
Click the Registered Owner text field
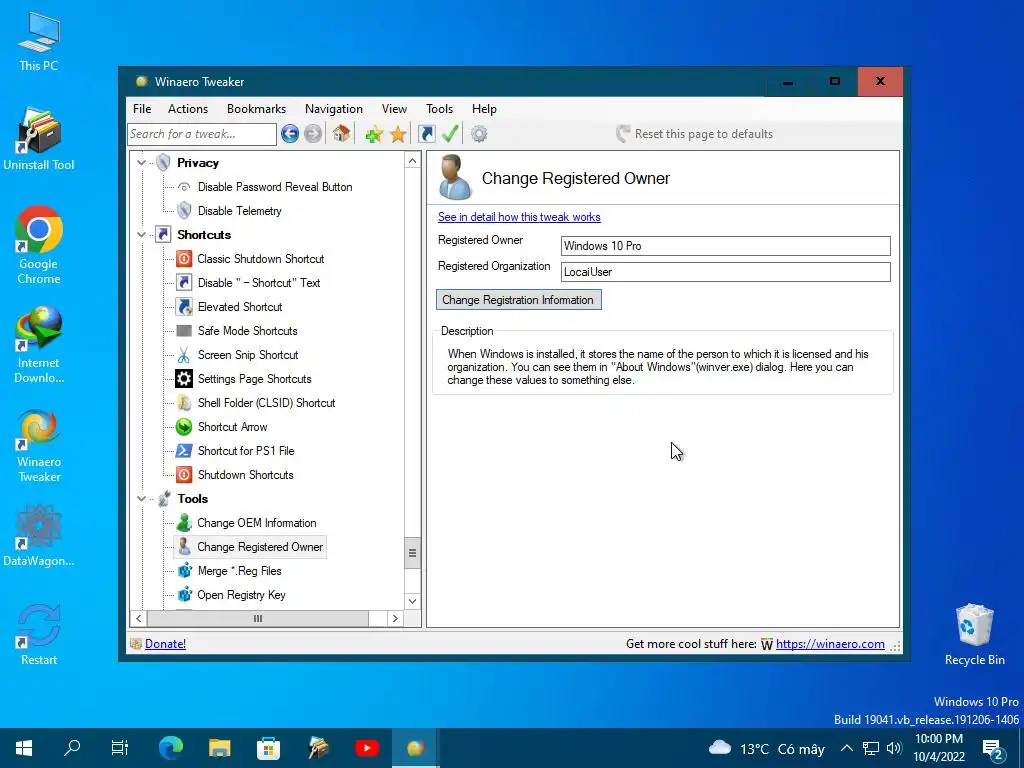pos(726,246)
